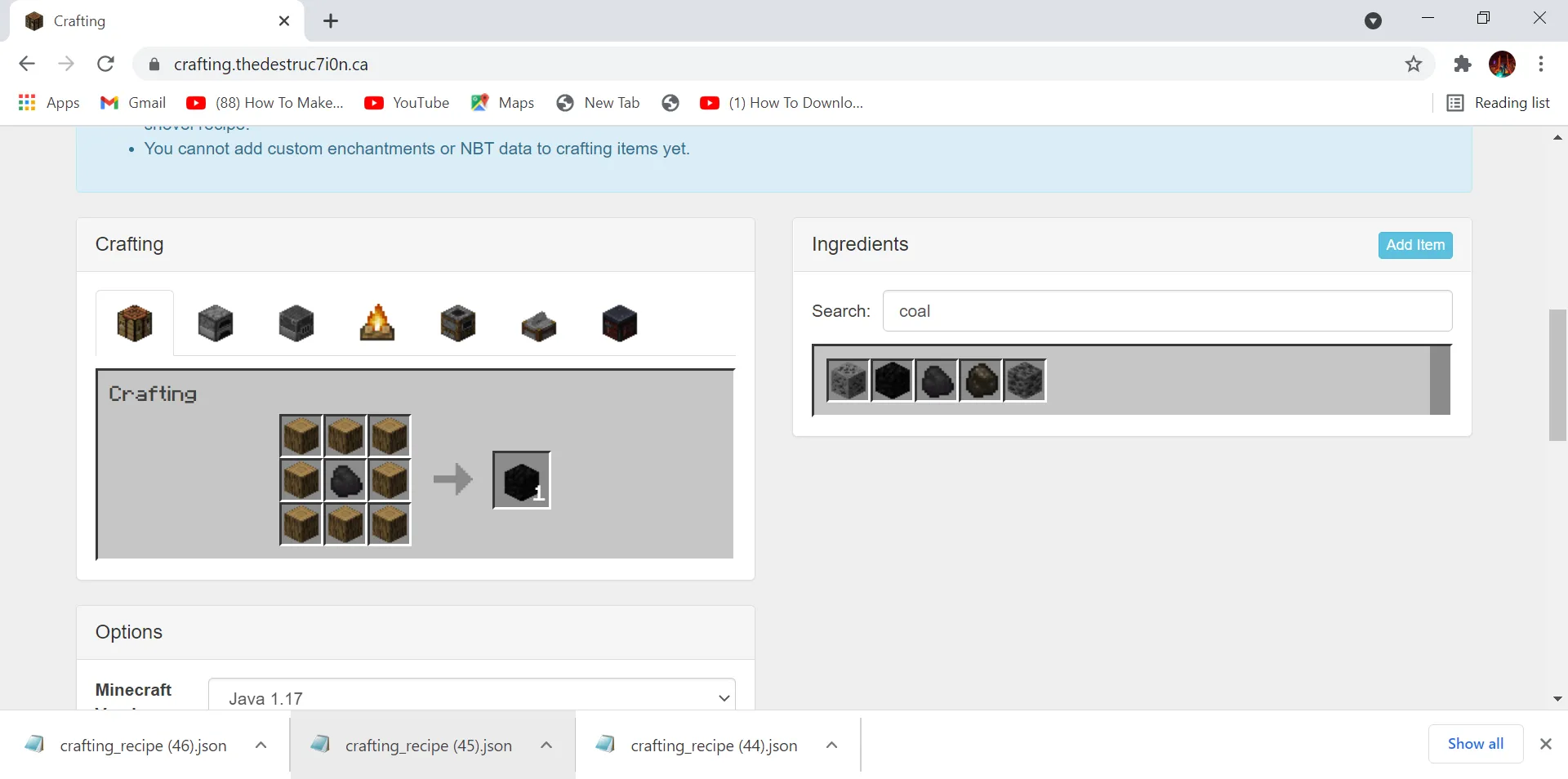
Task: Pick the Stonecutter recipe type
Action: (538, 323)
